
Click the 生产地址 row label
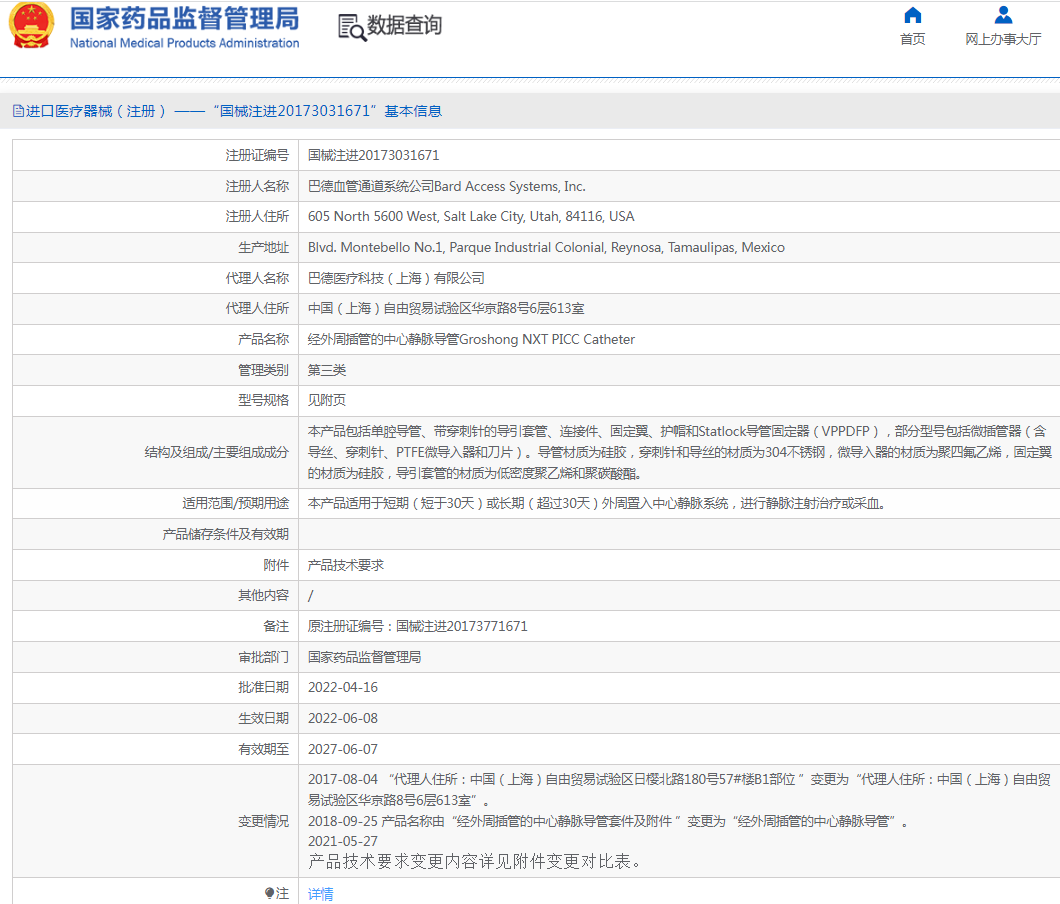[264, 247]
